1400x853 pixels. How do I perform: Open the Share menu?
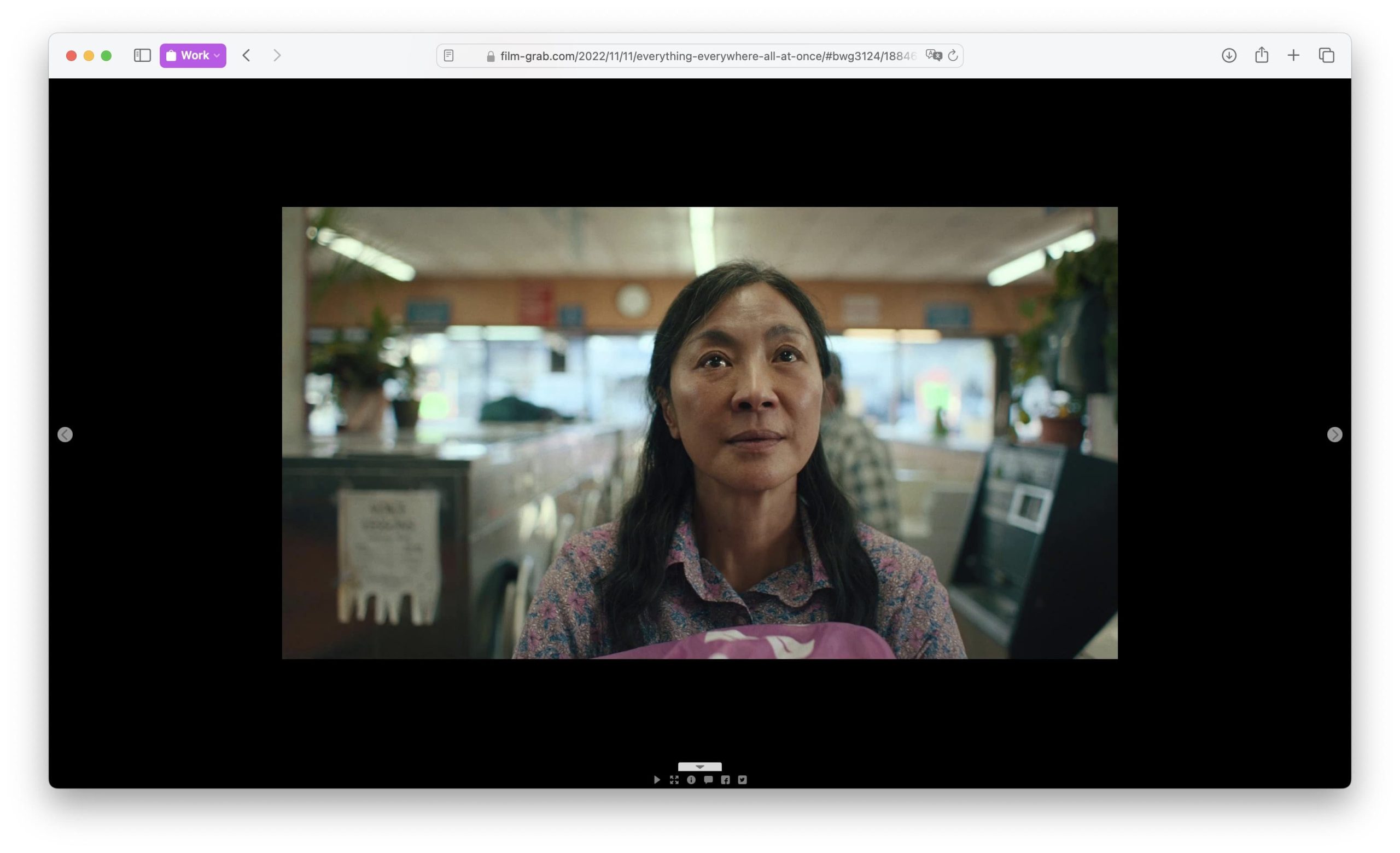pos(1261,56)
